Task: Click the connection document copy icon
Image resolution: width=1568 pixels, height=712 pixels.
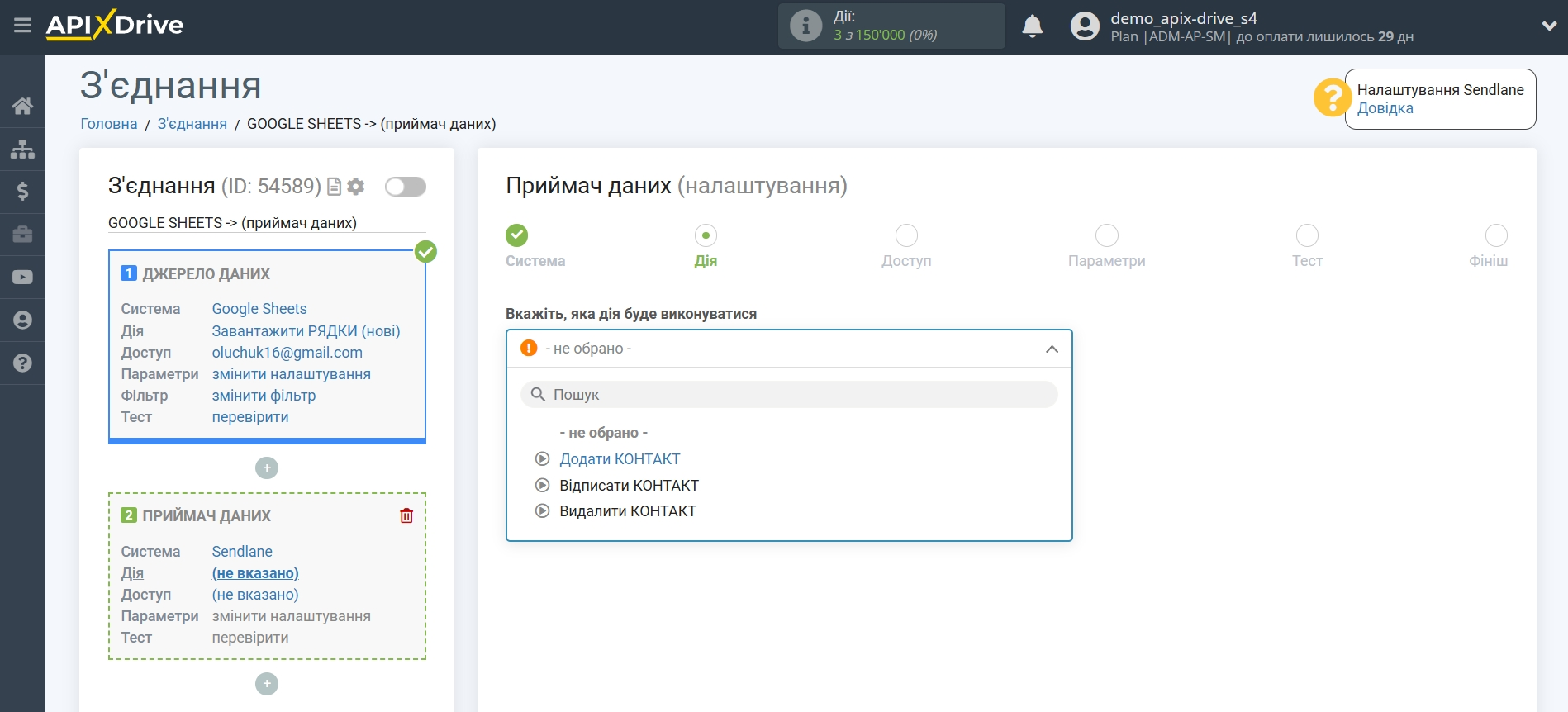Action: [x=334, y=187]
